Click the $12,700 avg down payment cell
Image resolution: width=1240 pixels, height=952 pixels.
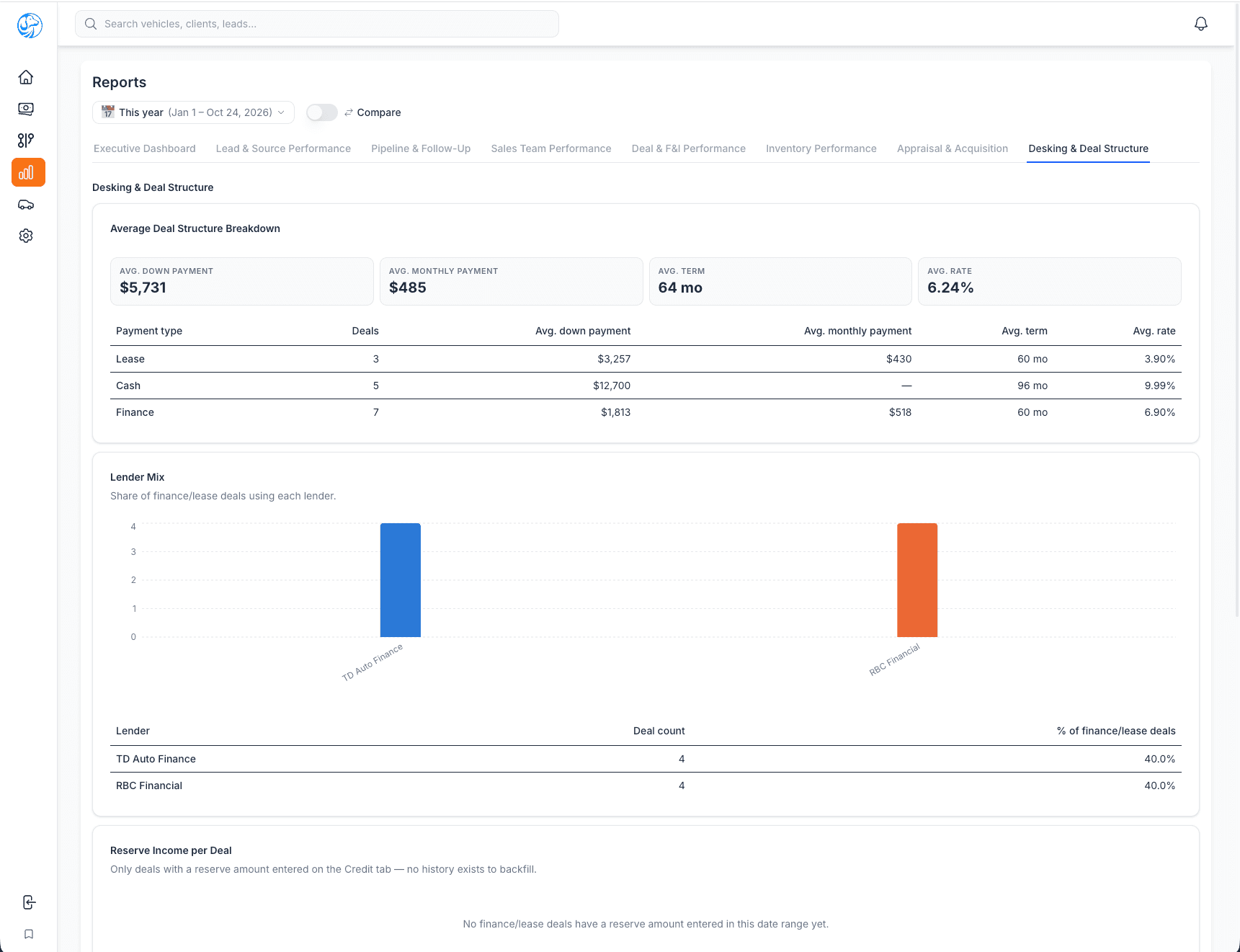coord(612,386)
